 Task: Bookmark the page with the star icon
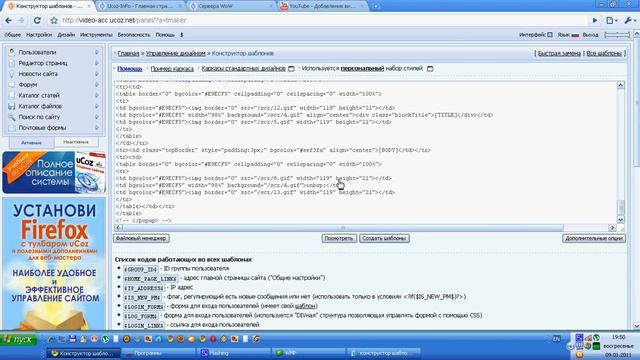click(x=54, y=20)
